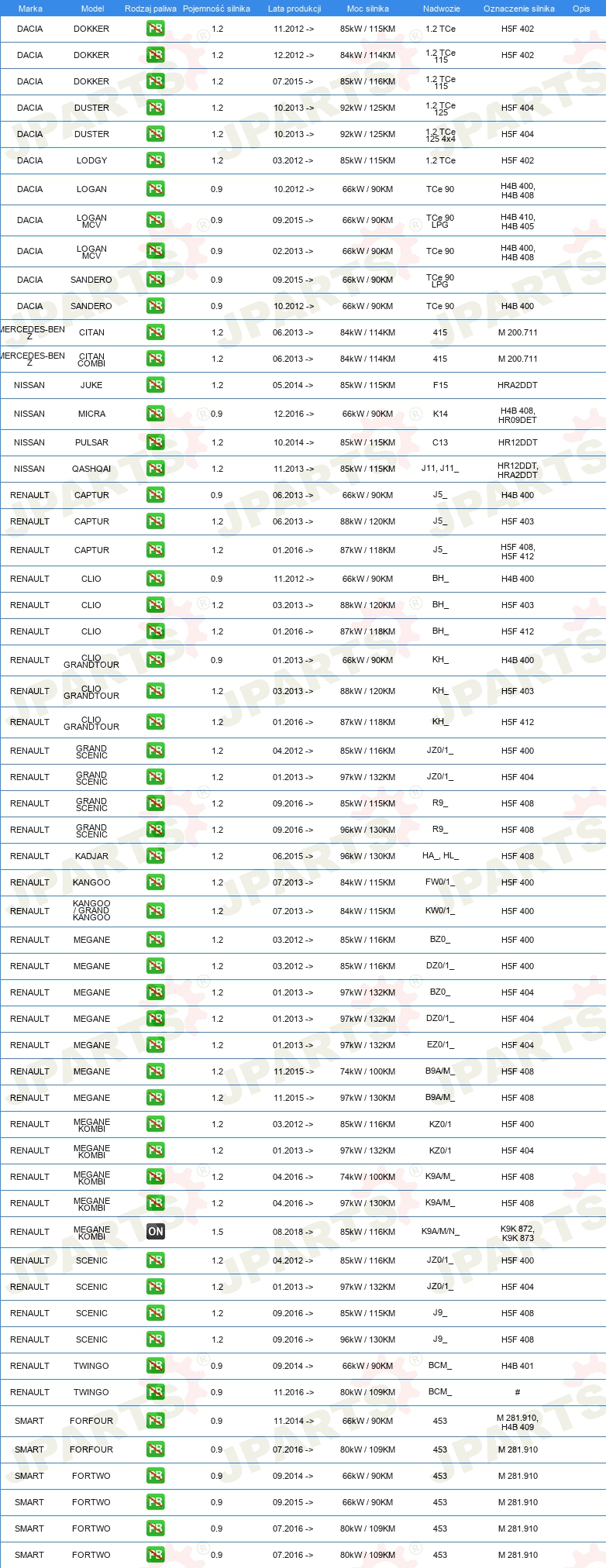Click the Nadwozie column header

[442, 9]
